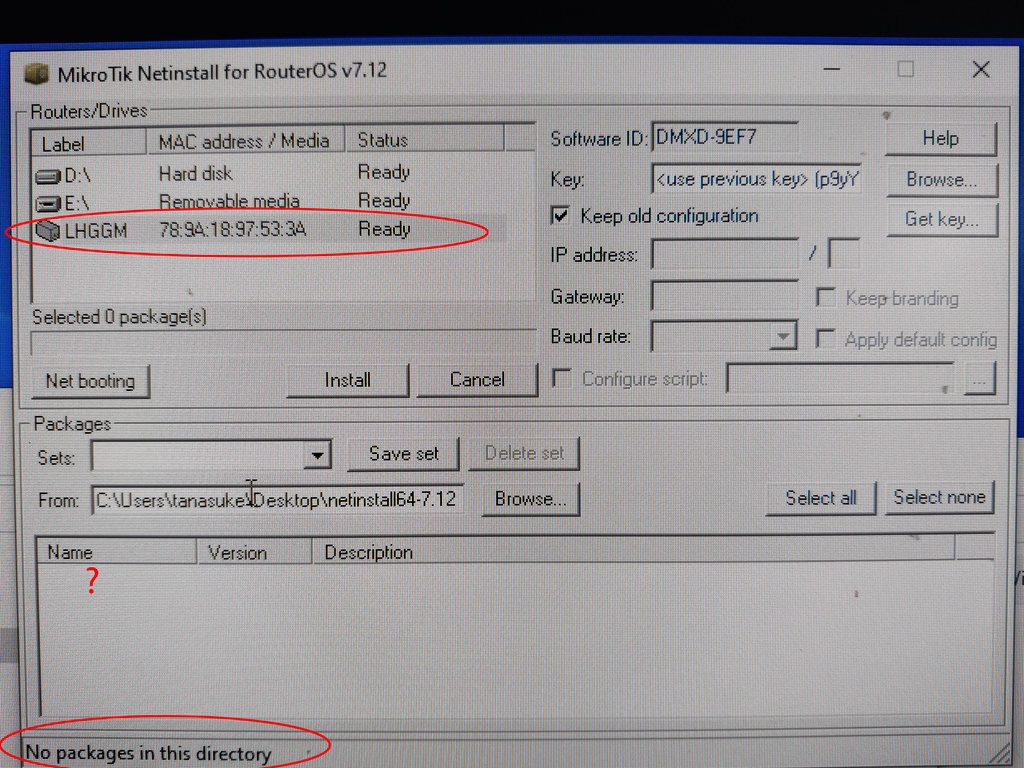
Task: Click the Version column header
Action: coord(254,552)
